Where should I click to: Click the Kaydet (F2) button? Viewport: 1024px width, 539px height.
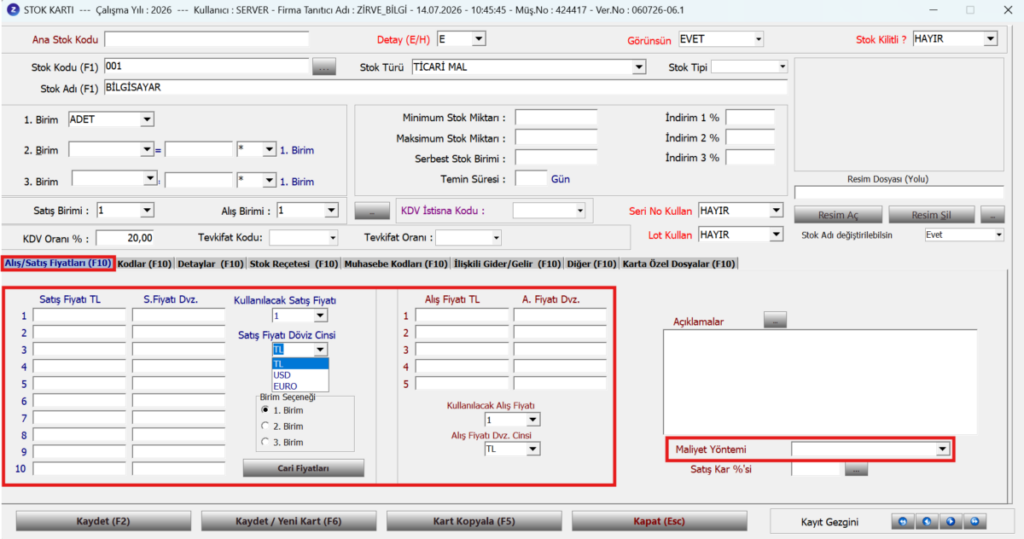click(103, 521)
